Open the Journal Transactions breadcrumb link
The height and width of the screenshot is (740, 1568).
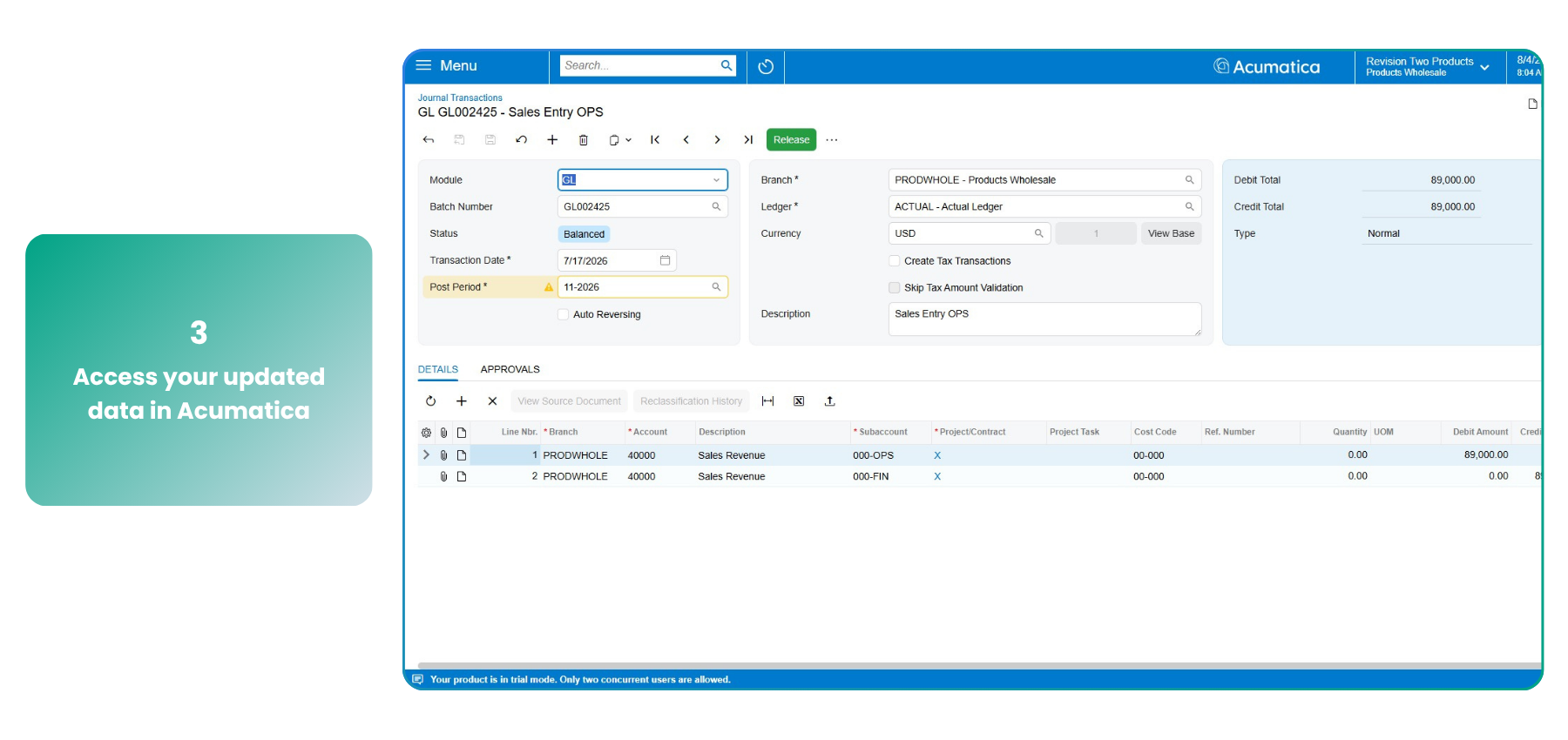[x=460, y=98]
